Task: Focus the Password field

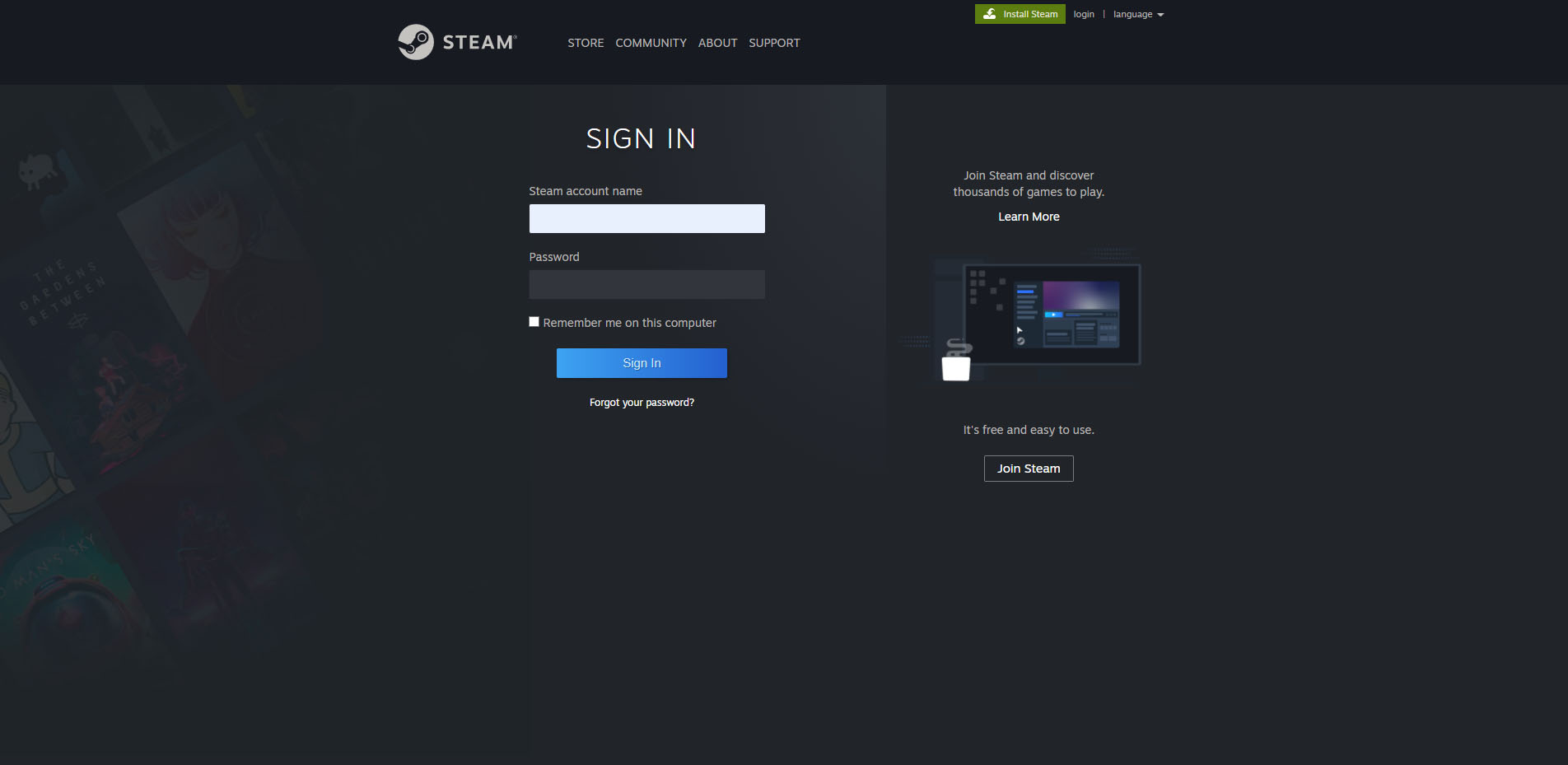Action: [x=646, y=284]
